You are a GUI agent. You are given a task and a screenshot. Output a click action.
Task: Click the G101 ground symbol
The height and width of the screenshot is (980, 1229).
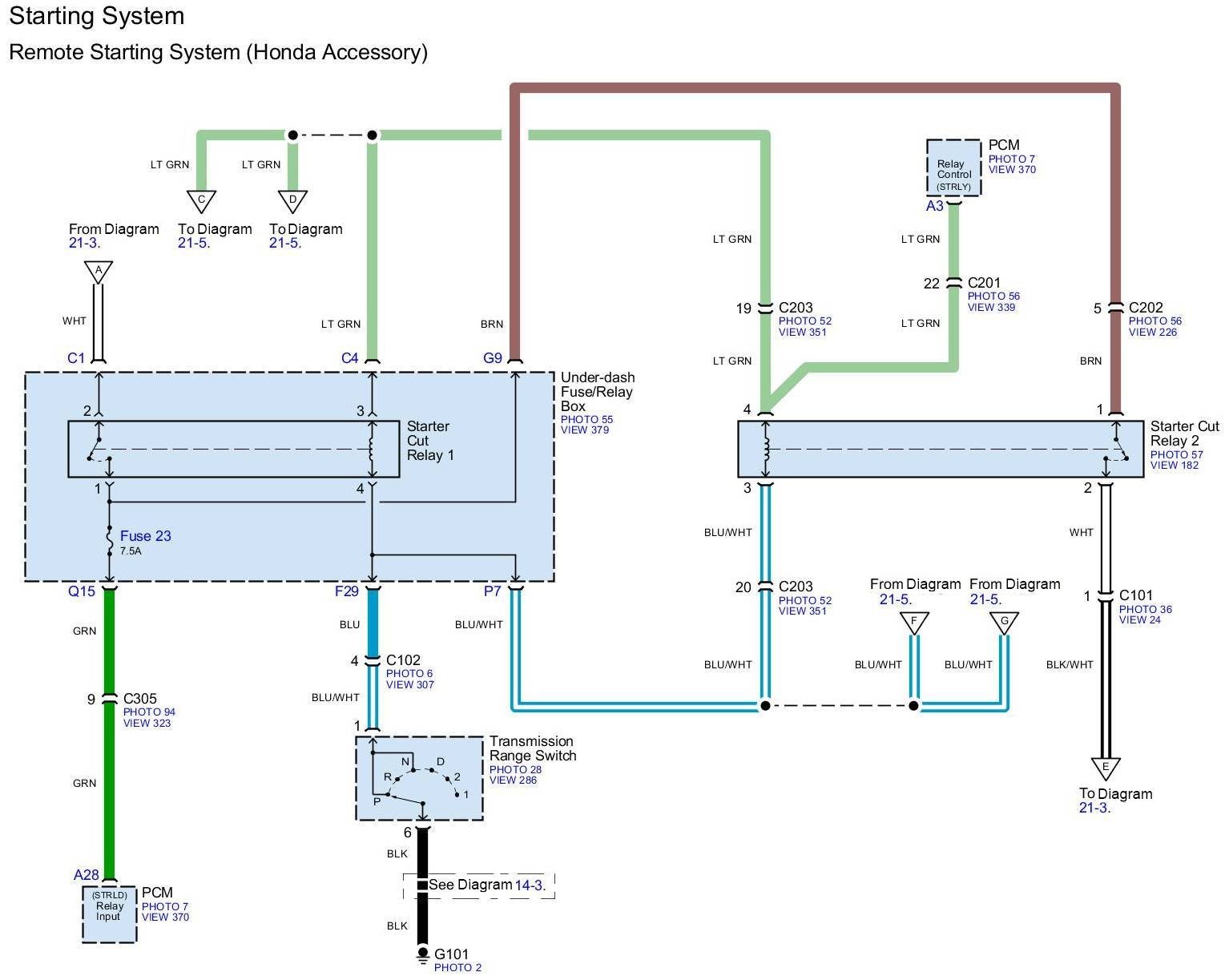coord(423,955)
